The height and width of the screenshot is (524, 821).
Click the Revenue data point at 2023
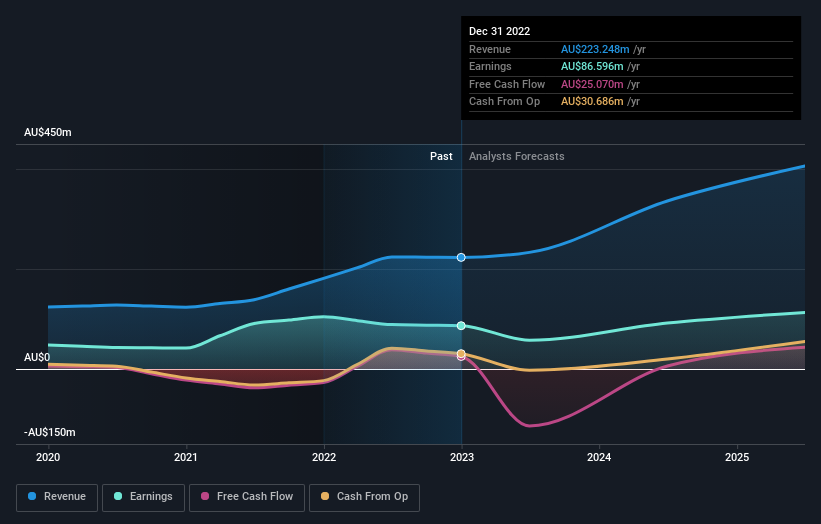(461, 258)
